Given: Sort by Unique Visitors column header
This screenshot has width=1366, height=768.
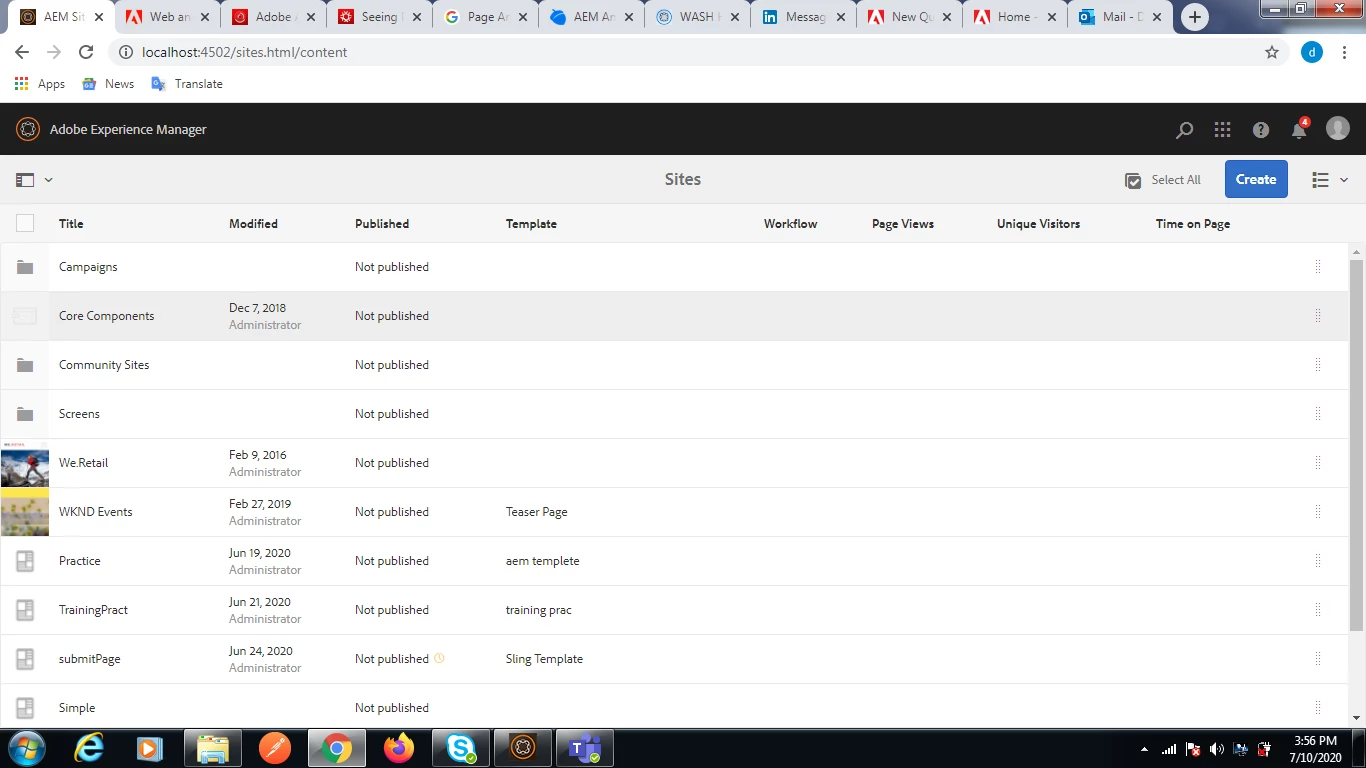Looking at the screenshot, I should [x=1038, y=224].
